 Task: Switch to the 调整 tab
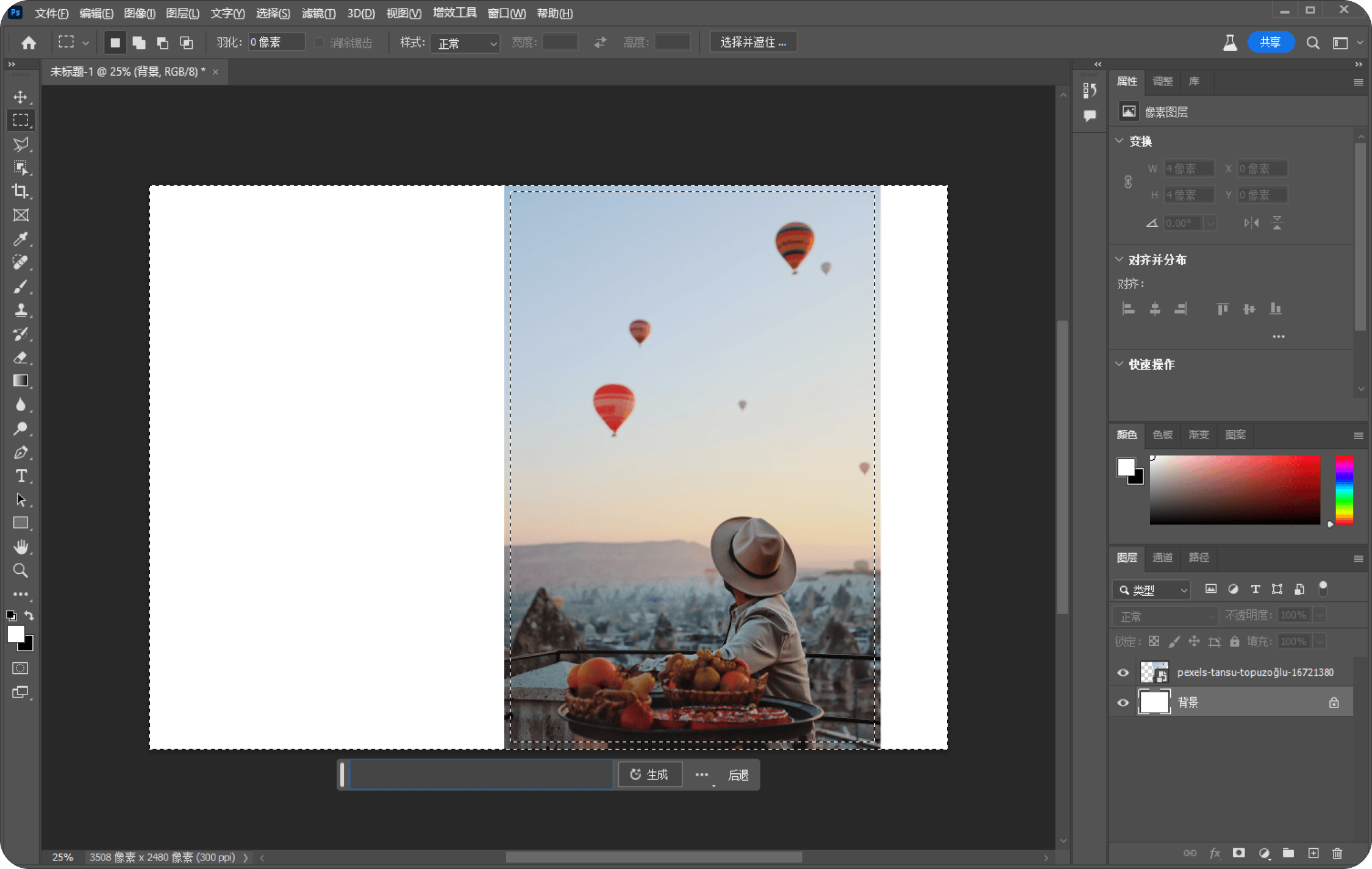1162,82
